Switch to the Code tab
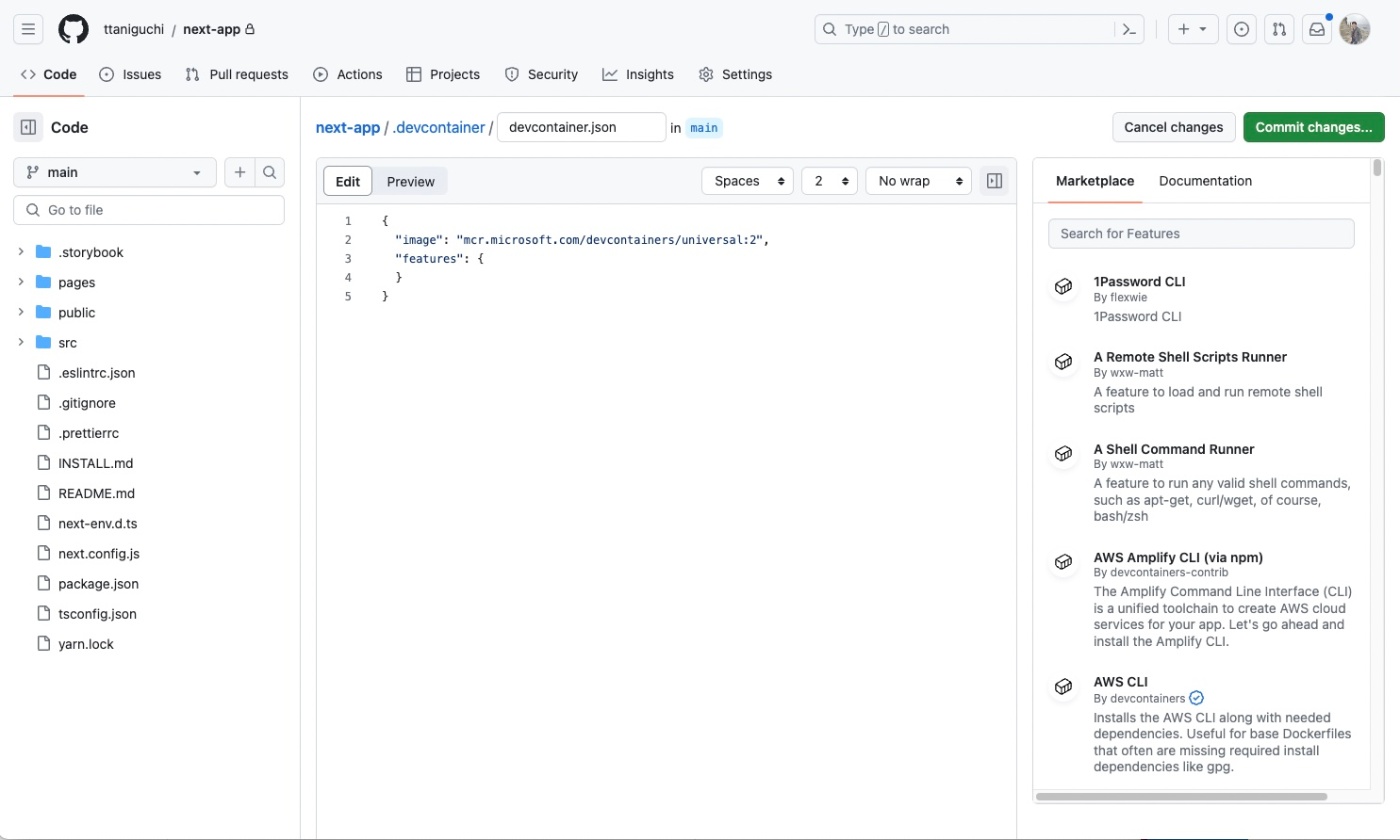This screenshot has width=1400, height=840. [x=49, y=74]
